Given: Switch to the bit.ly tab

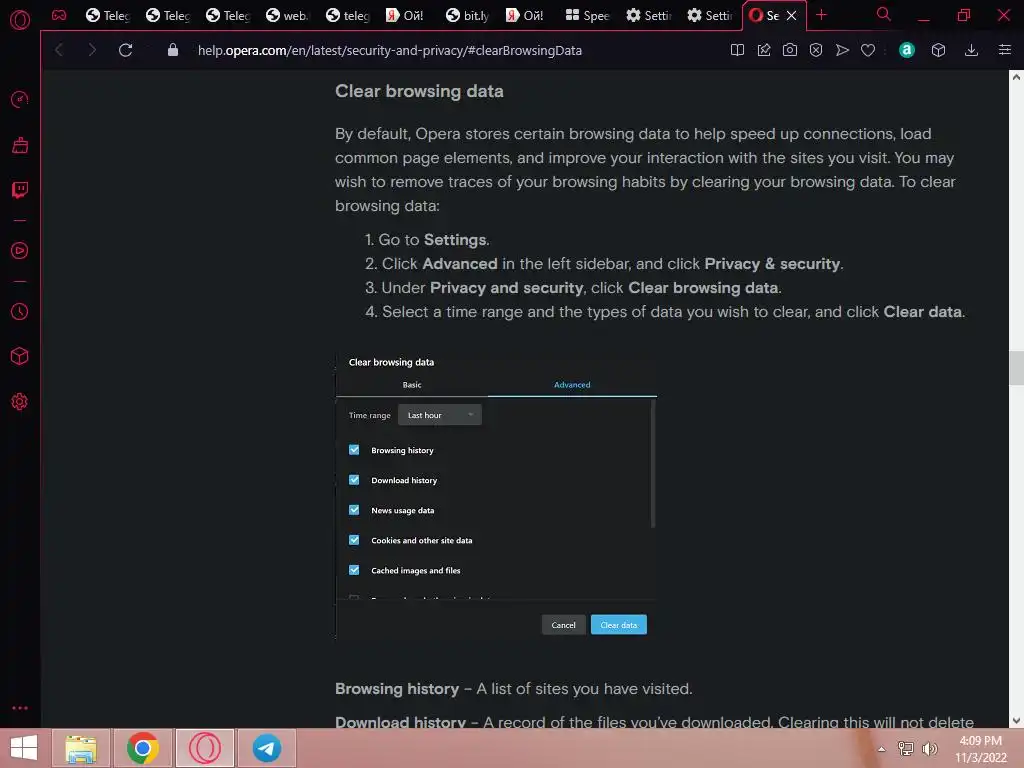Looking at the screenshot, I should pyautogui.click(x=468, y=16).
